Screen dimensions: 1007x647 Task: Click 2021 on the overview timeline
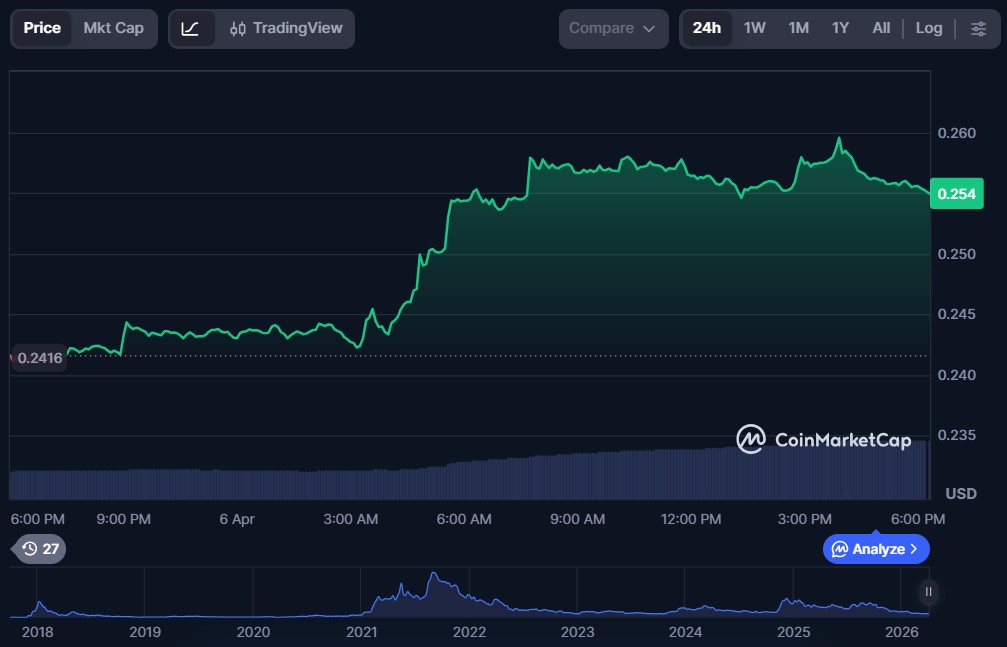(x=361, y=632)
